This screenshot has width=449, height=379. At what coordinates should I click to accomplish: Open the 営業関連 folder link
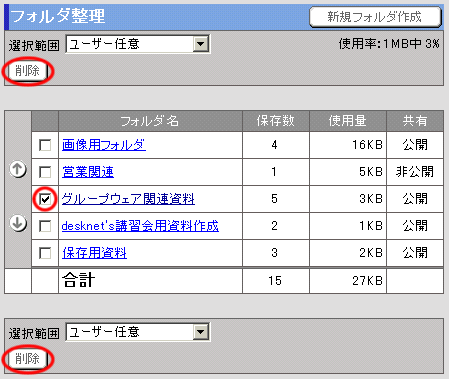(x=88, y=172)
